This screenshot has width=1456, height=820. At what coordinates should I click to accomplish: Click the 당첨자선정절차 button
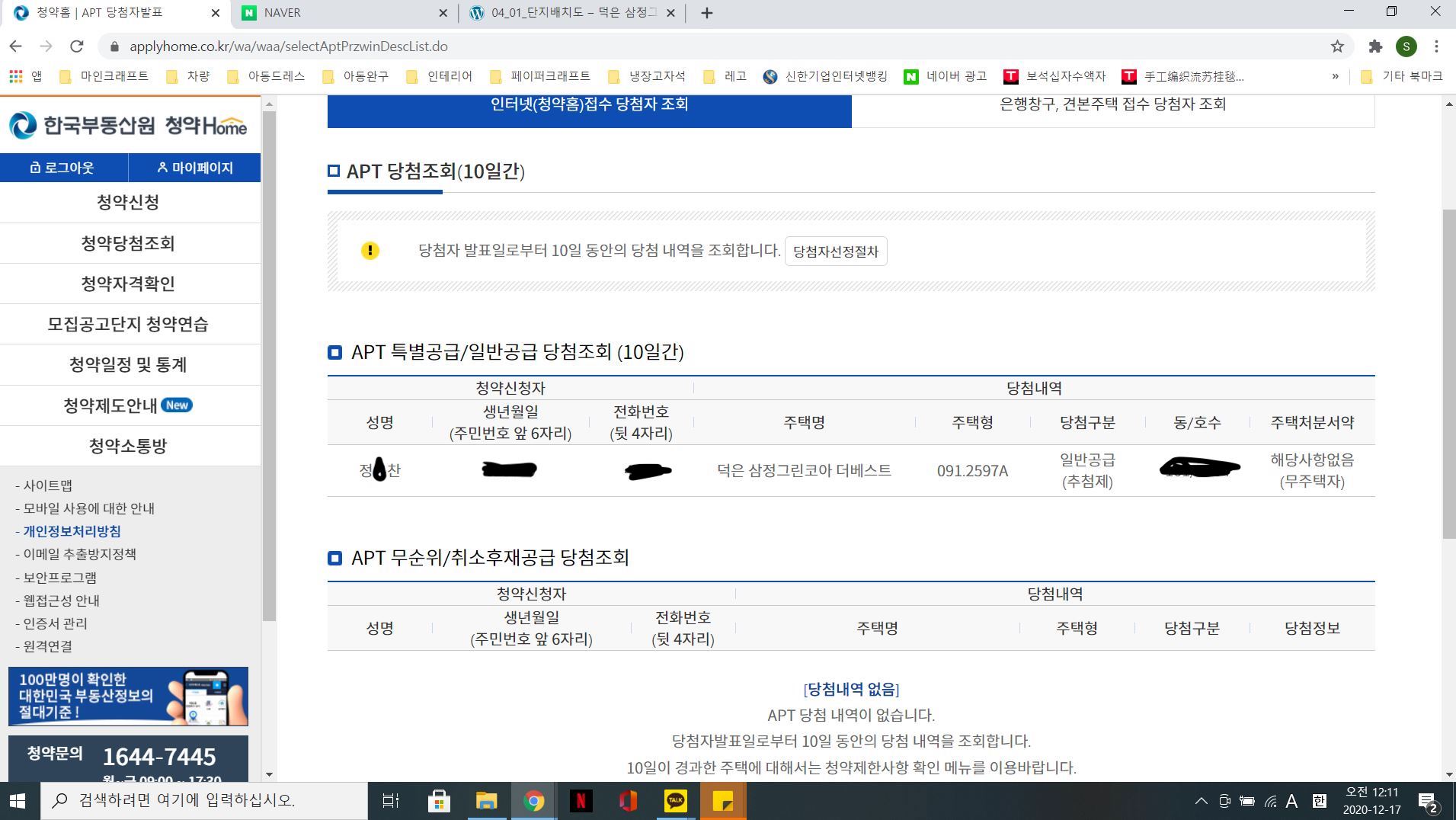click(836, 251)
